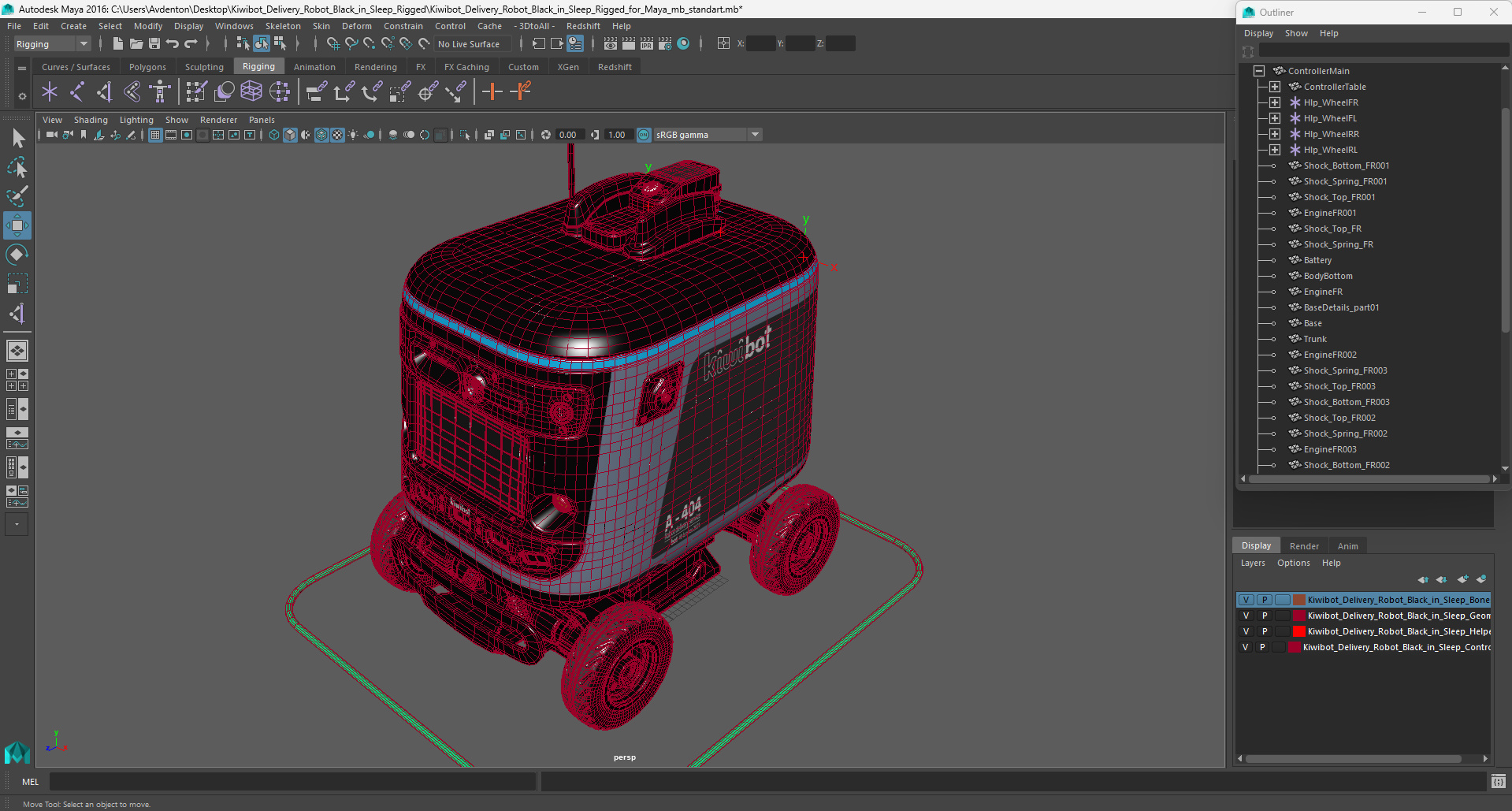Screen dimensions: 1512x811
Task: Expand the Hlp_WheelRL node in Outliner
Action: click(x=1275, y=150)
